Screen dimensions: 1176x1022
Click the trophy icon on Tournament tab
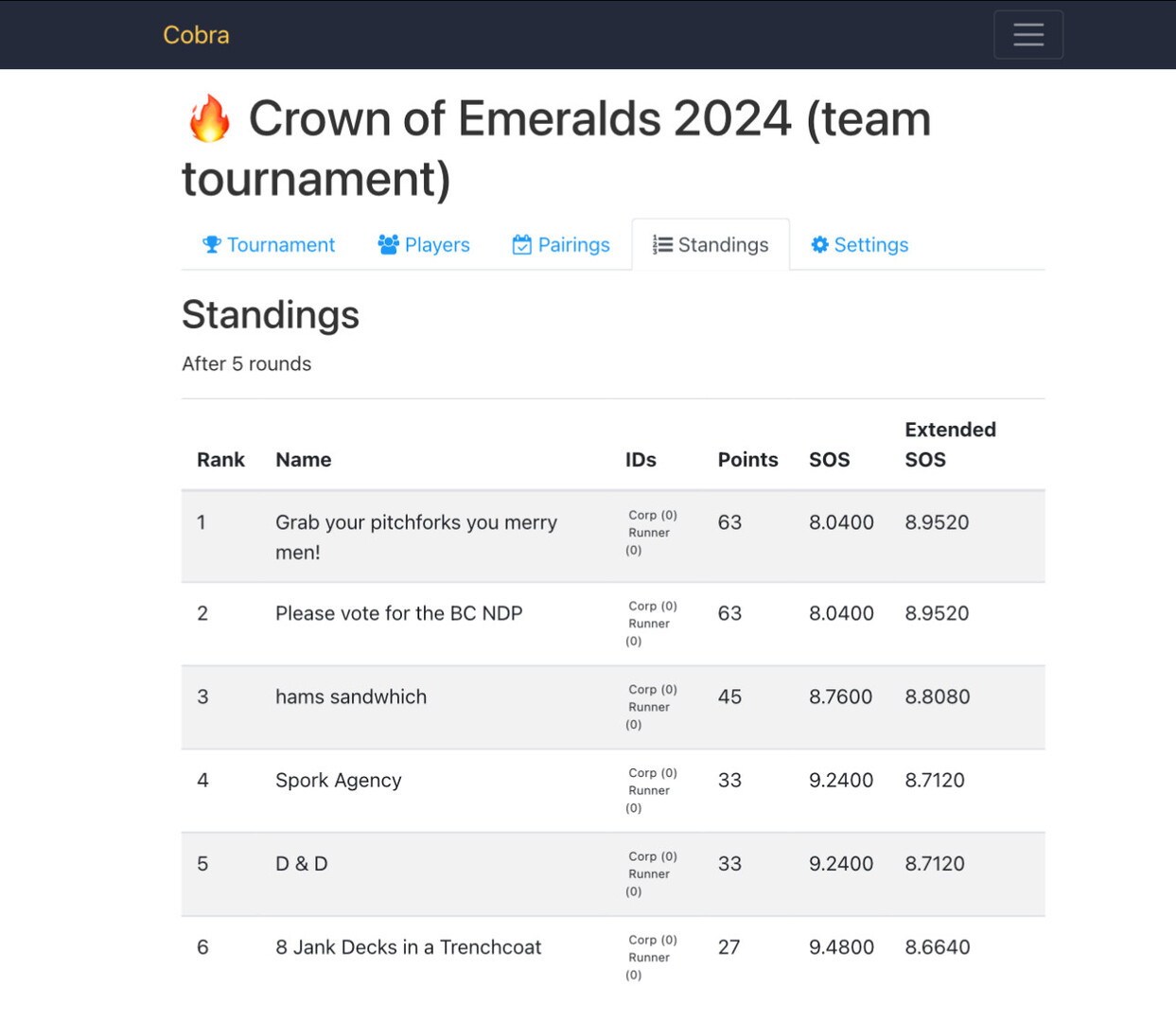click(x=212, y=245)
